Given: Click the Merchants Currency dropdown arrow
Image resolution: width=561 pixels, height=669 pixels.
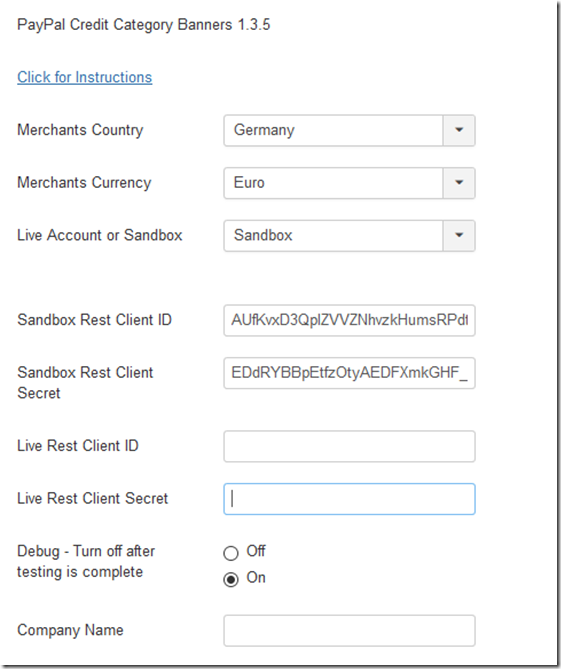Looking at the screenshot, I should coord(459,183).
